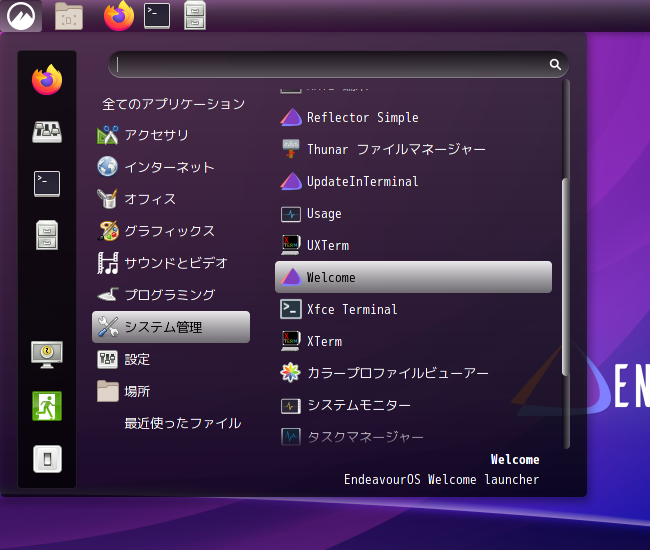Click the search magnifier icon
The height and width of the screenshot is (550, 650).
point(555,64)
